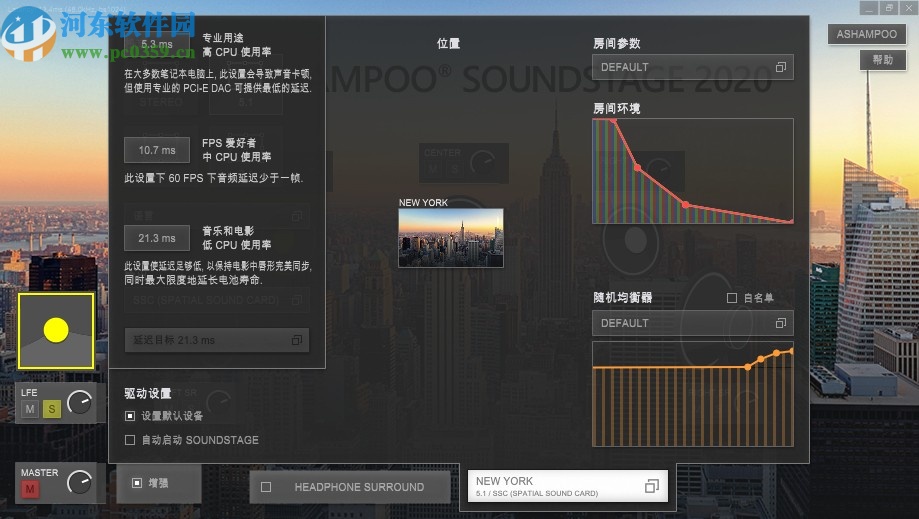
Task: Toggle the enhance checkbox
Action: point(137,483)
